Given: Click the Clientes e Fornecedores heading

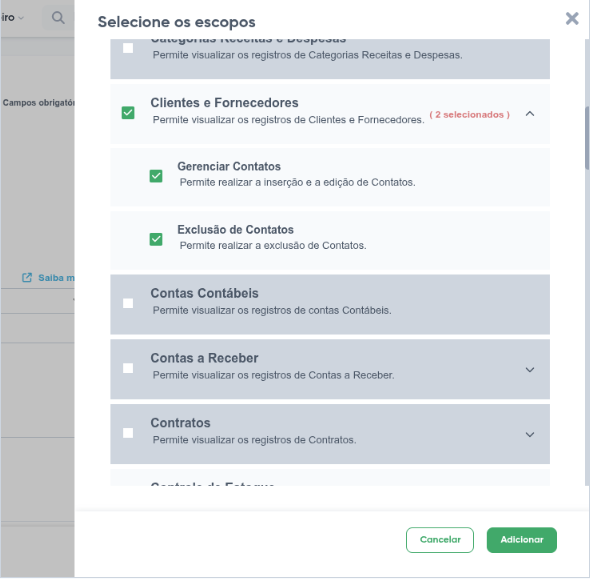Looking at the screenshot, I should click(x=224, y=102).
